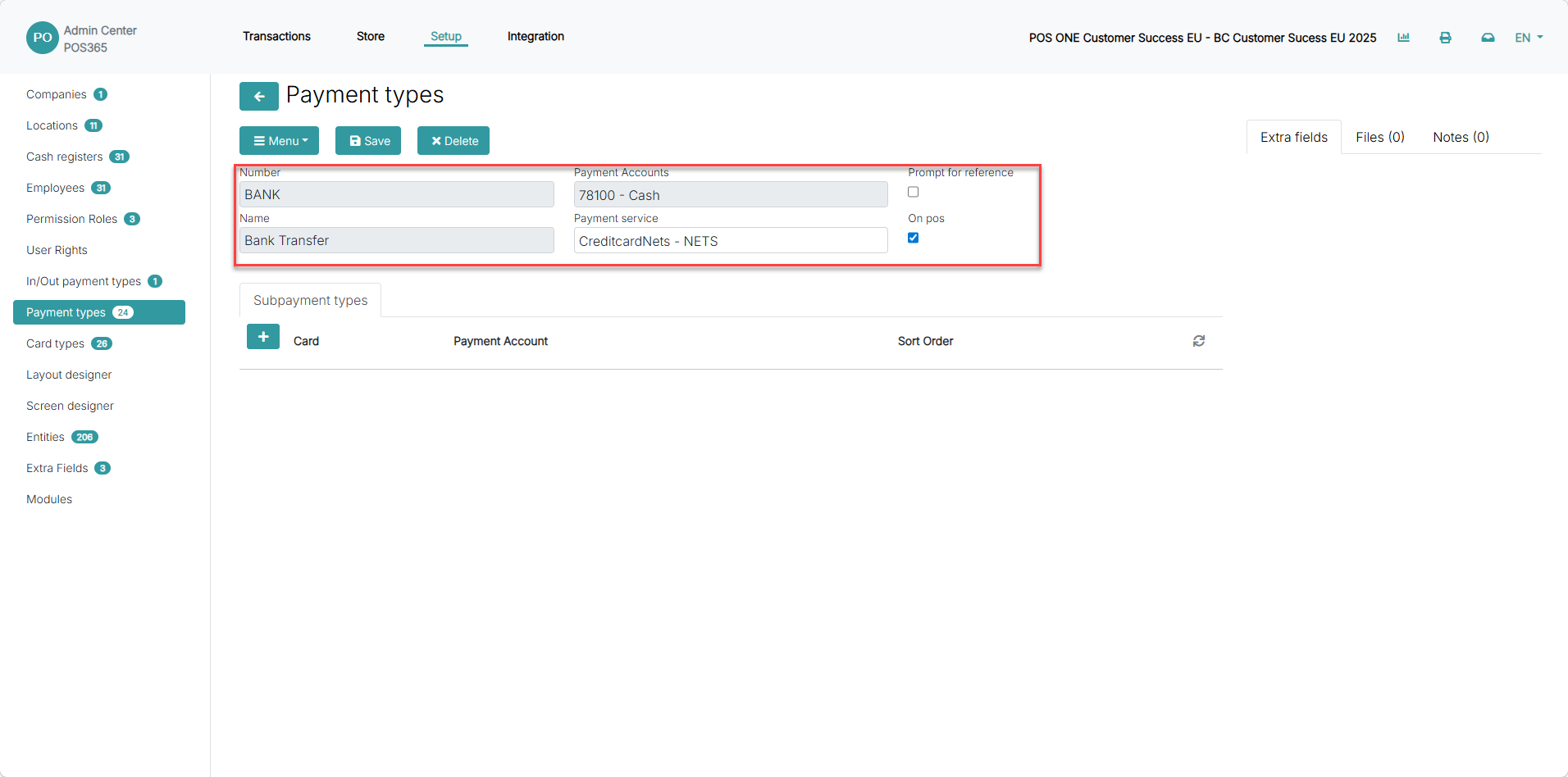This screenshot has width=1568, height=777.
Task: Select the Subpayment types tab
Action: pos(310,300)
